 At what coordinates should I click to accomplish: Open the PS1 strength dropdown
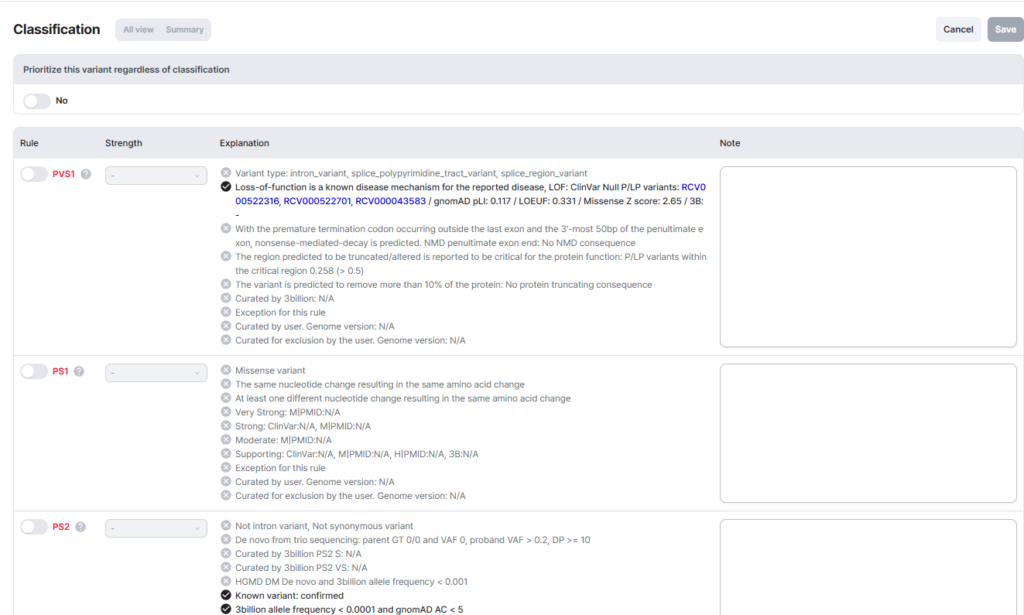pyautogui.click(x=156, y=372)
